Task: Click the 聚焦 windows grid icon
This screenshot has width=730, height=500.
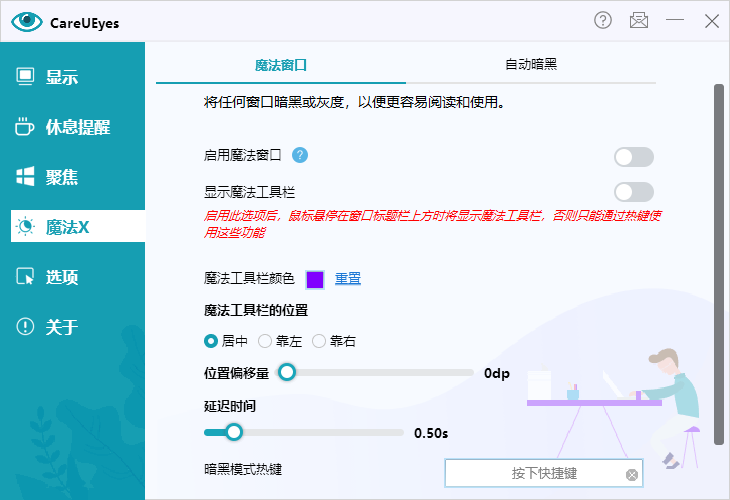Action: (26, 177)
